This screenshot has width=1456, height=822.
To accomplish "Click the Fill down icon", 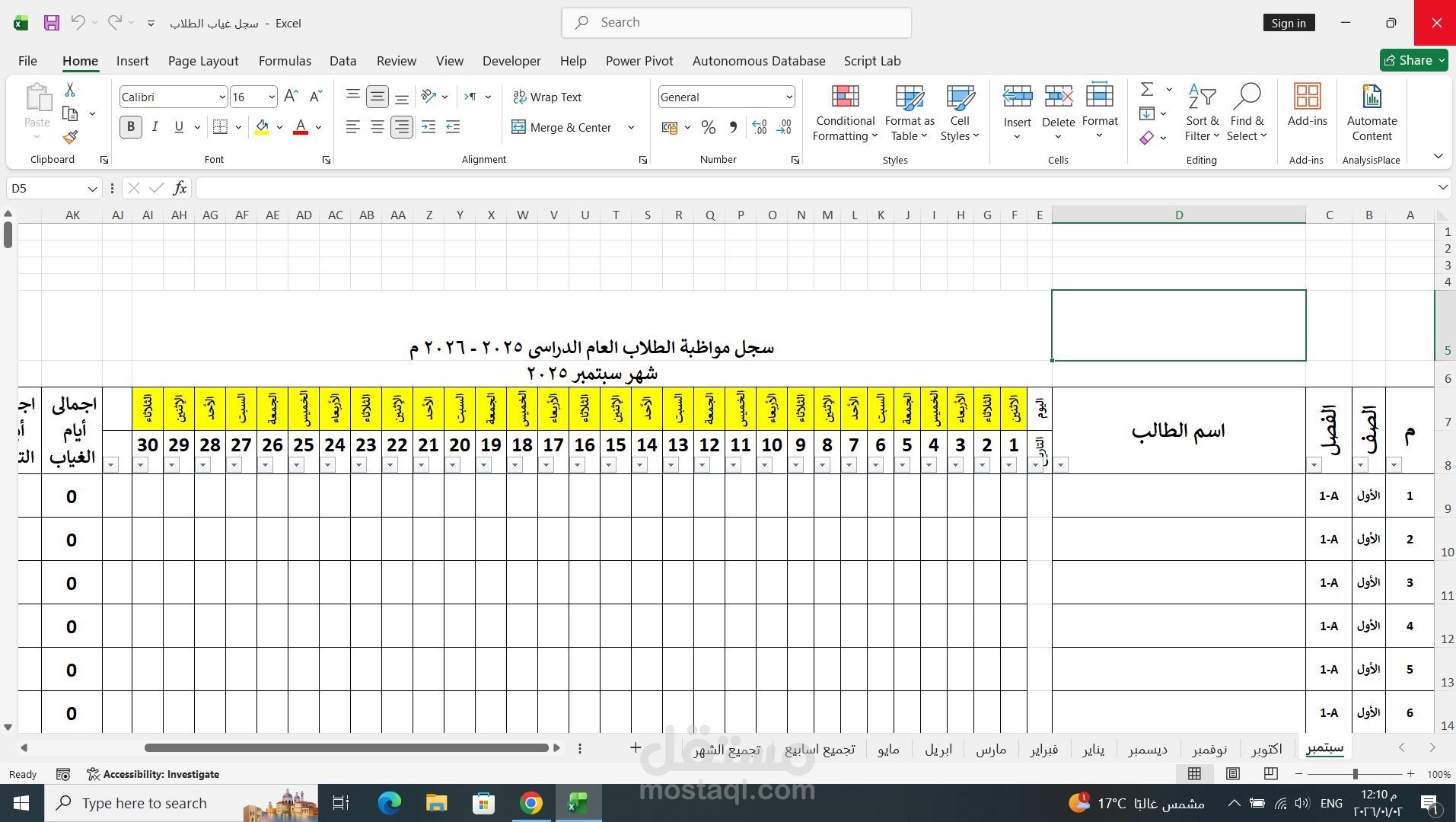I will (x=1147, y=113).
